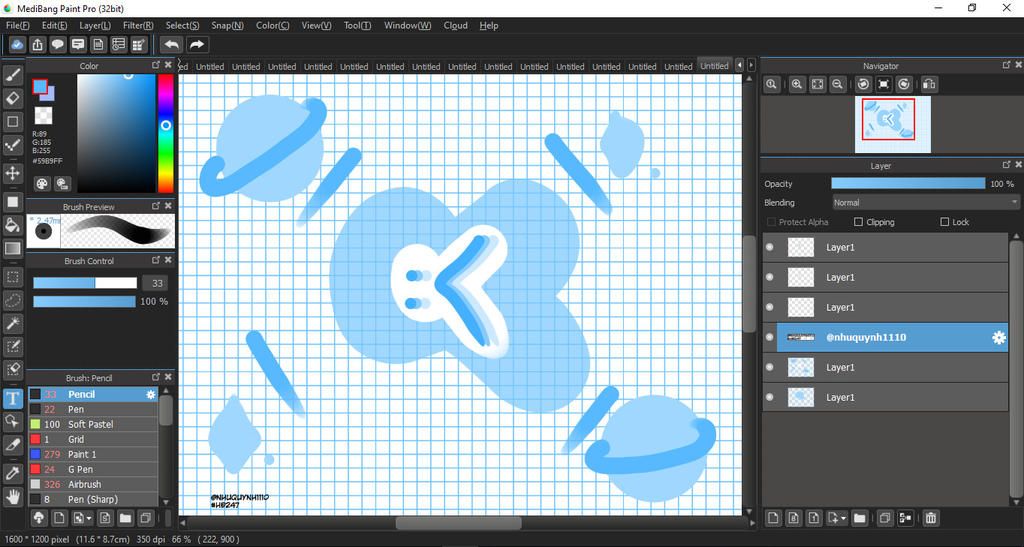Select the Lasso tool
This screenshot has width=1024, height=547.
(12, 300)
